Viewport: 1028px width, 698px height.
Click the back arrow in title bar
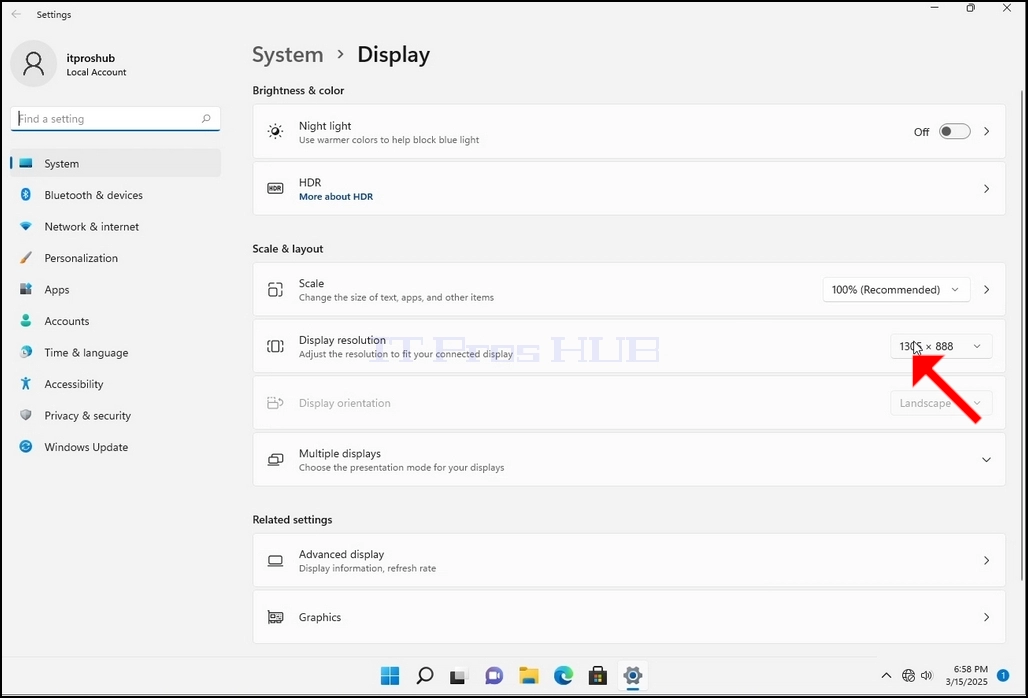point(16,14)
